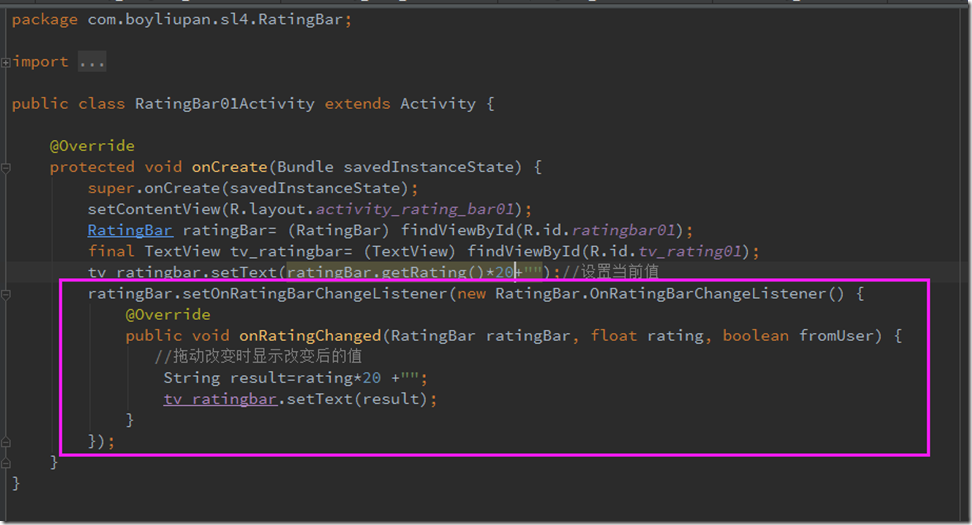Click the comment '//拖动改变时显示改变后的值'
972x525 pixels.
pyautogui.click(x=258, y=356)
